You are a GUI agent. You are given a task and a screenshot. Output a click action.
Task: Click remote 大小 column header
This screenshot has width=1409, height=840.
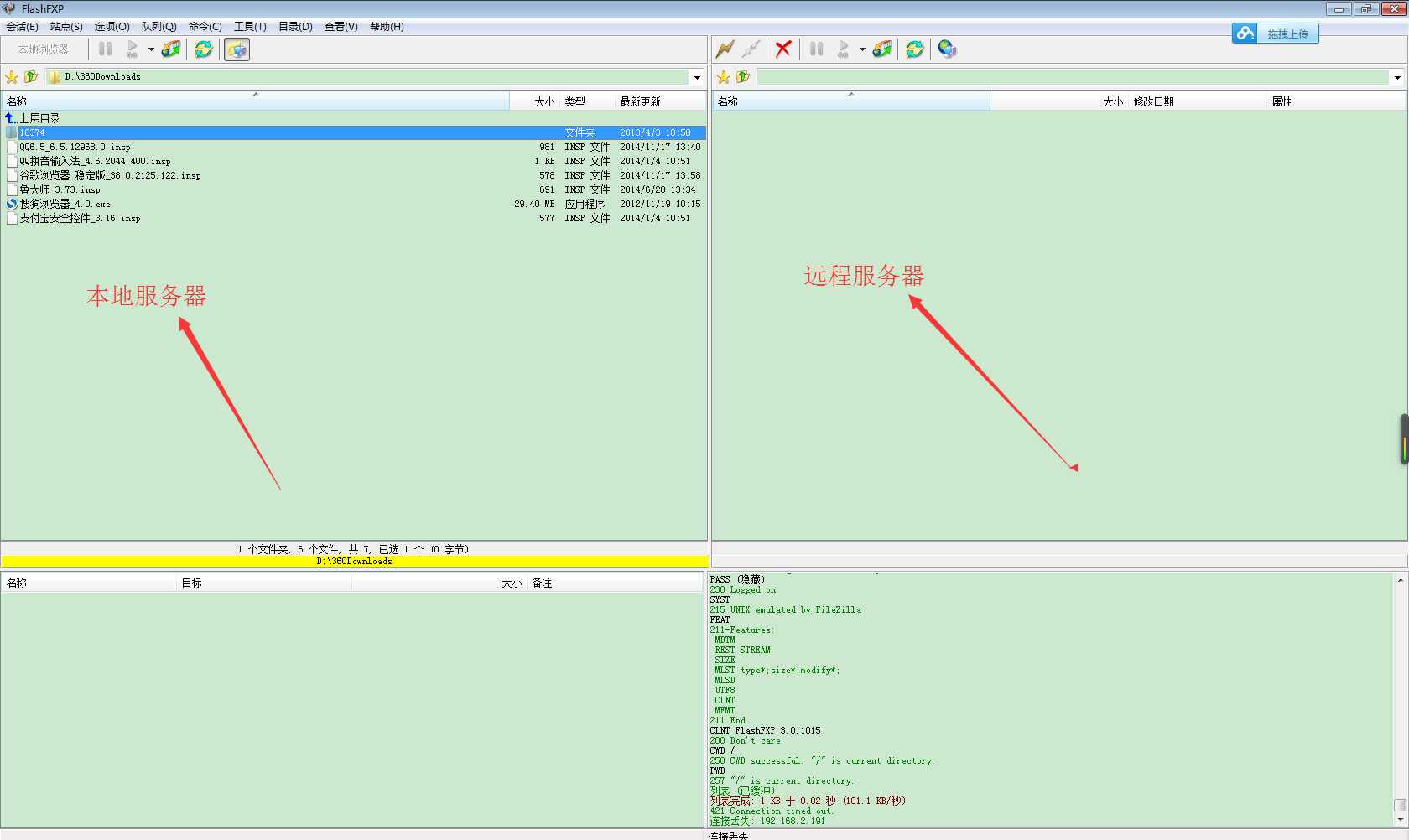[x=1059, y=101]
